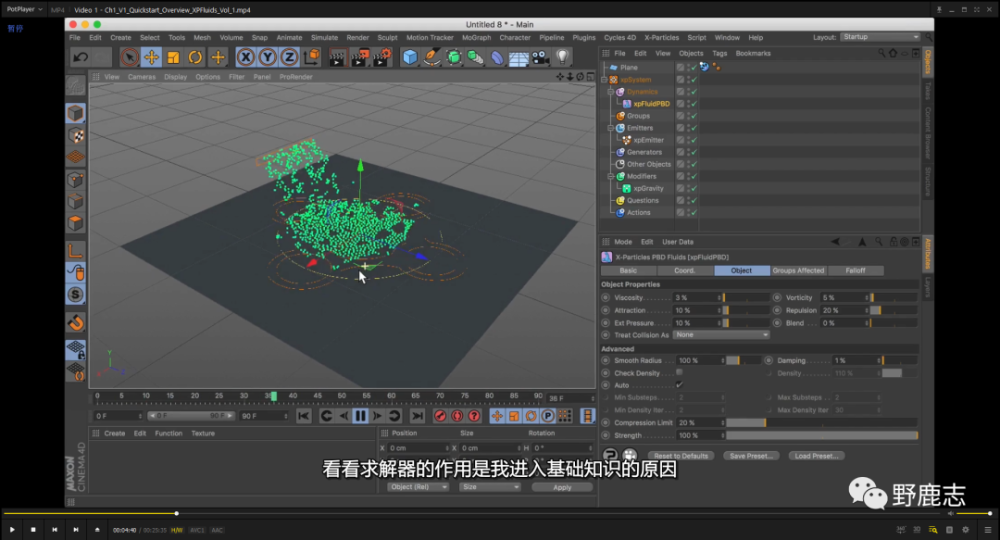Viewport: 1000px width, 540px height.
Task: Click the coordinate system icon
Action: coord(312,57)
